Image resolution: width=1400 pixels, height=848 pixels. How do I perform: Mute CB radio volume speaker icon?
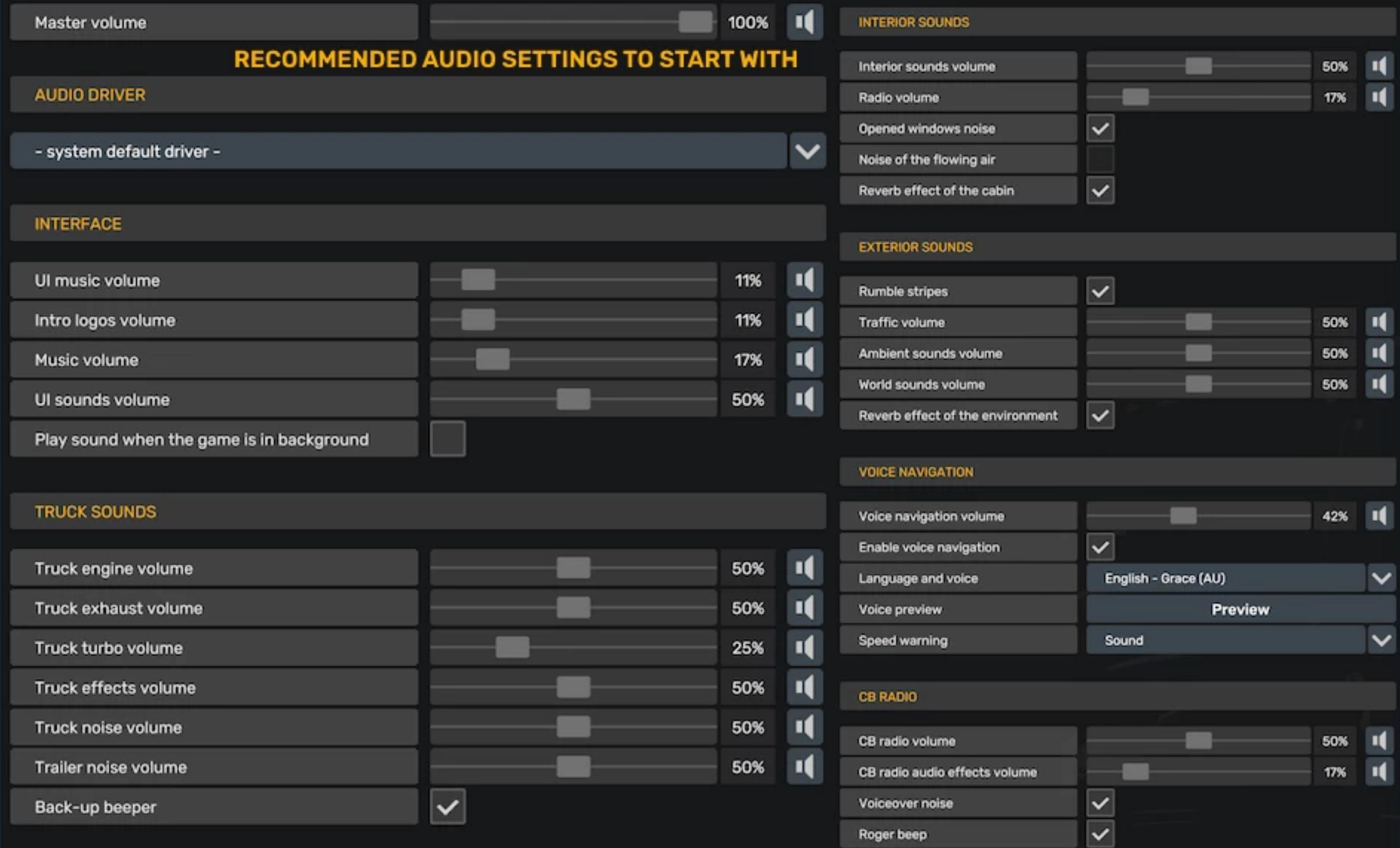click(x=1379, y=740)
